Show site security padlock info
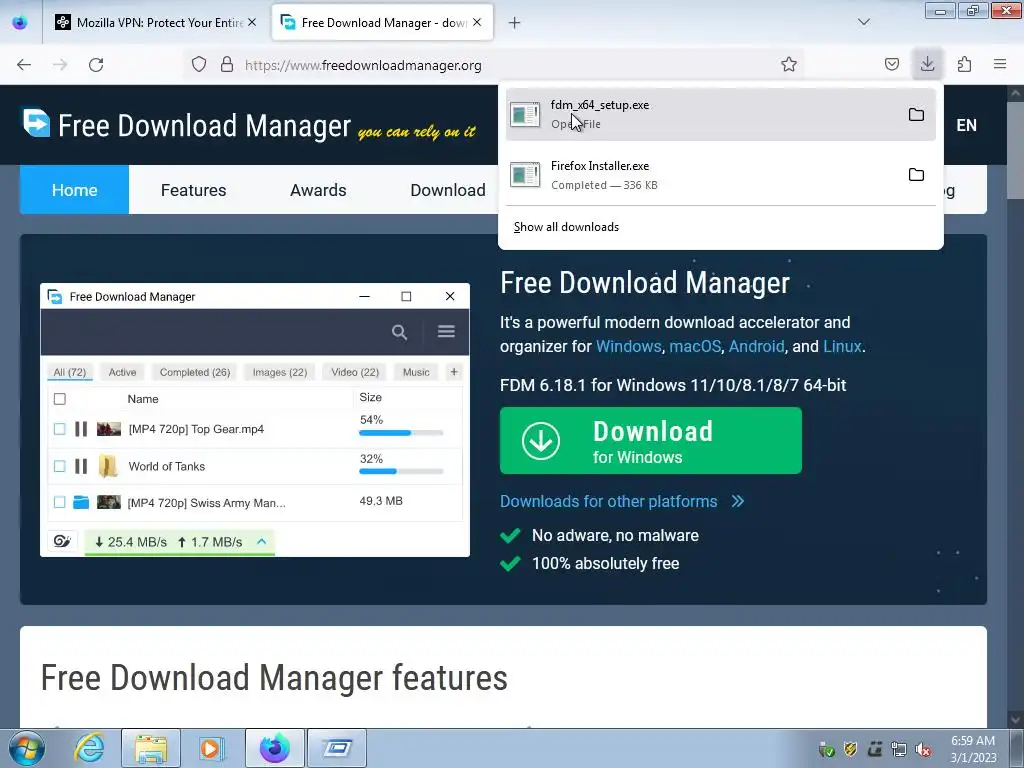1024x768 pixels. pyautogui.click(x=227, y=65)
